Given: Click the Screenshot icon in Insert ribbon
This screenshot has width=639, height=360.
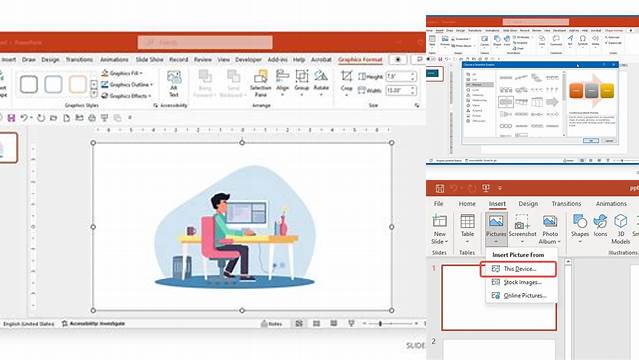Looking at the screenshot, I should coord(522,222).
